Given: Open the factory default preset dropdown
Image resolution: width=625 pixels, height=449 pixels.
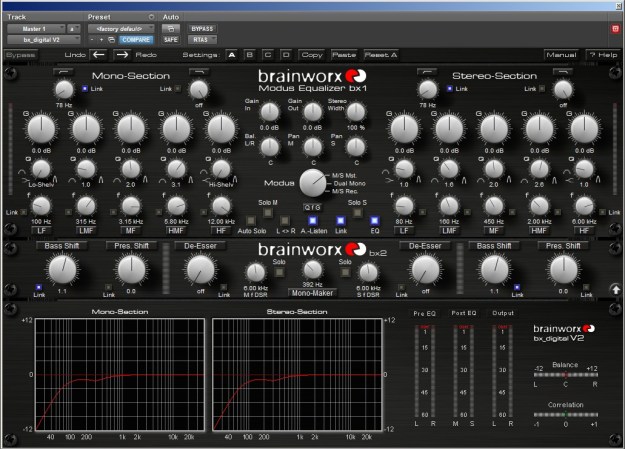Looking at the screenshot, I should 123,29.
